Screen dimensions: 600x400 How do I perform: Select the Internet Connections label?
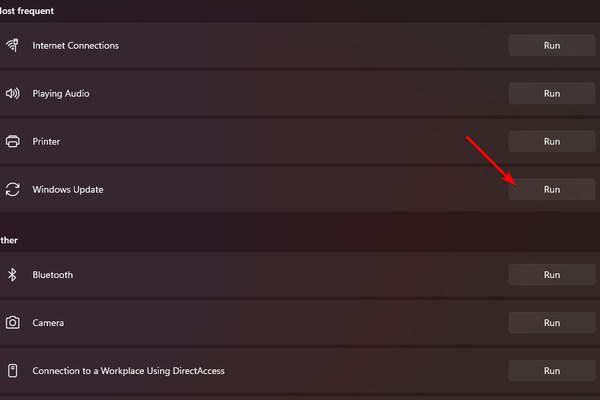(75, 46)
